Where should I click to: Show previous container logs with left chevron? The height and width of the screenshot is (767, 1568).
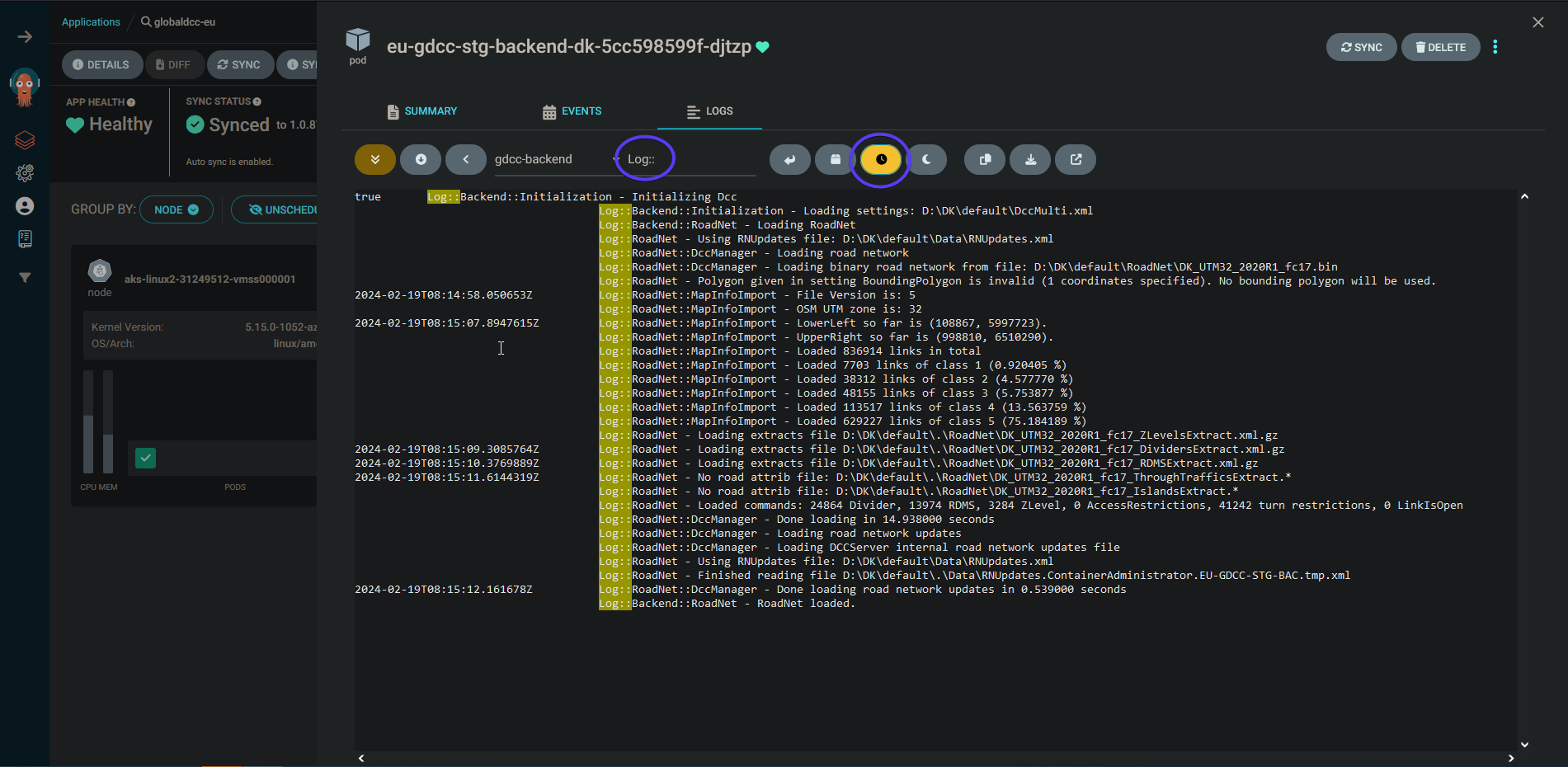pyautogui.click(x=466, y=159)
